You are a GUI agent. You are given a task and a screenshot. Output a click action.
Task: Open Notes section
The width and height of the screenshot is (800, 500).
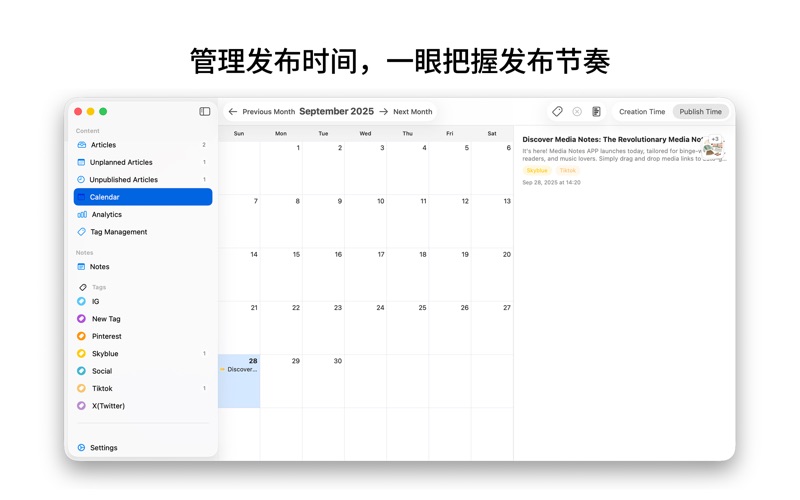pyautogui.click(x=143, y=267)
